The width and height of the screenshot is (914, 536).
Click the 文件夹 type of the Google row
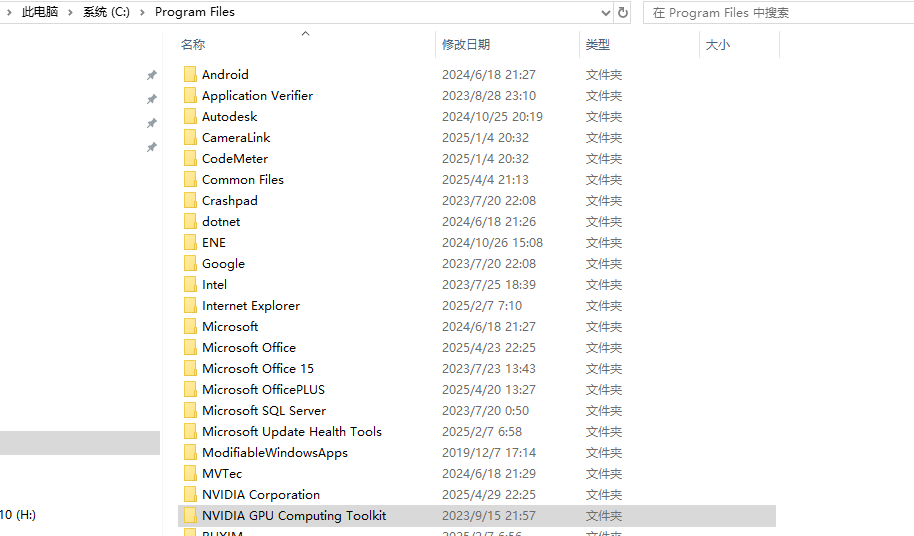coord(604,263)
